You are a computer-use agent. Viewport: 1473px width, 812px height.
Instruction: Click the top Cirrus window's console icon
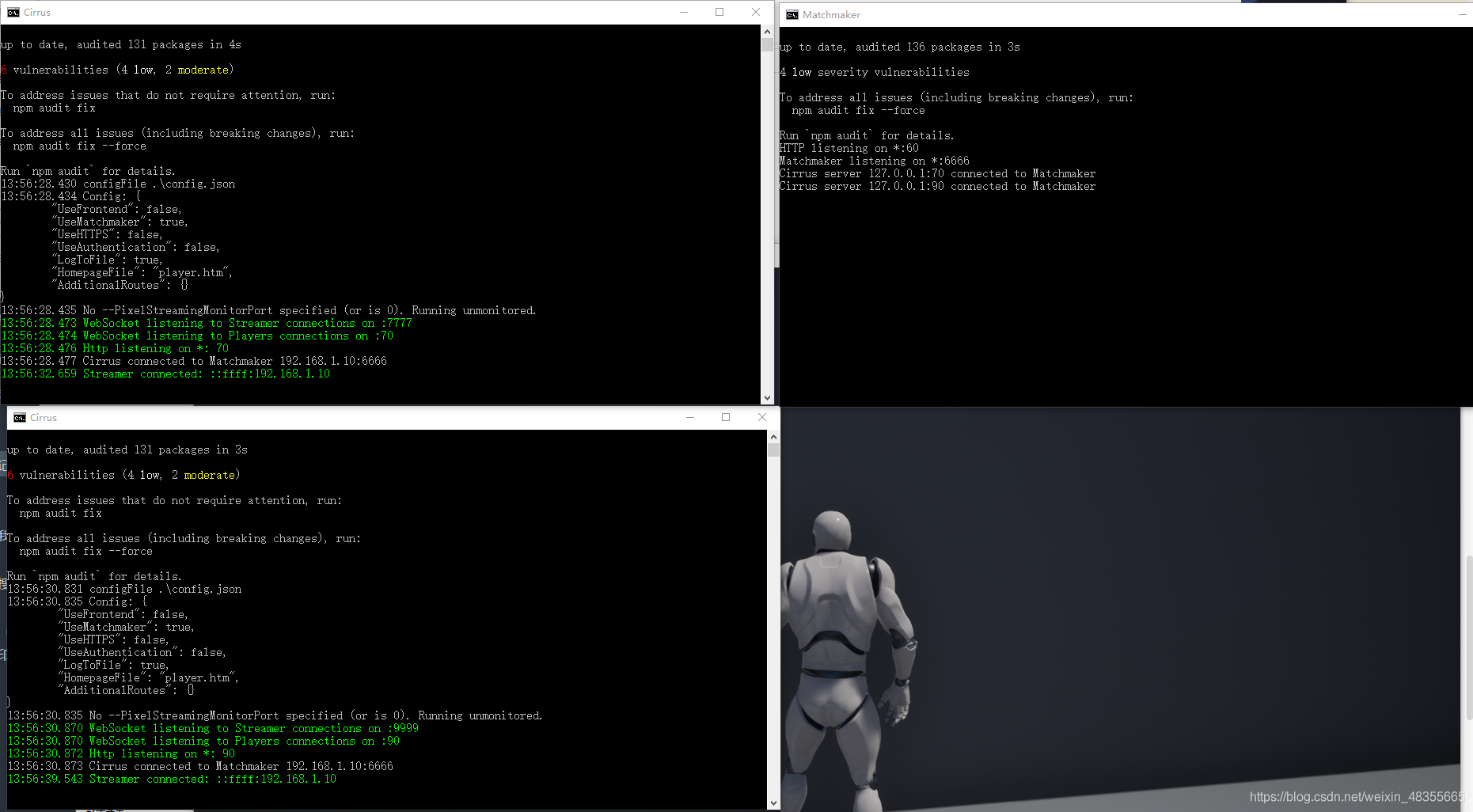coord(13,12)
